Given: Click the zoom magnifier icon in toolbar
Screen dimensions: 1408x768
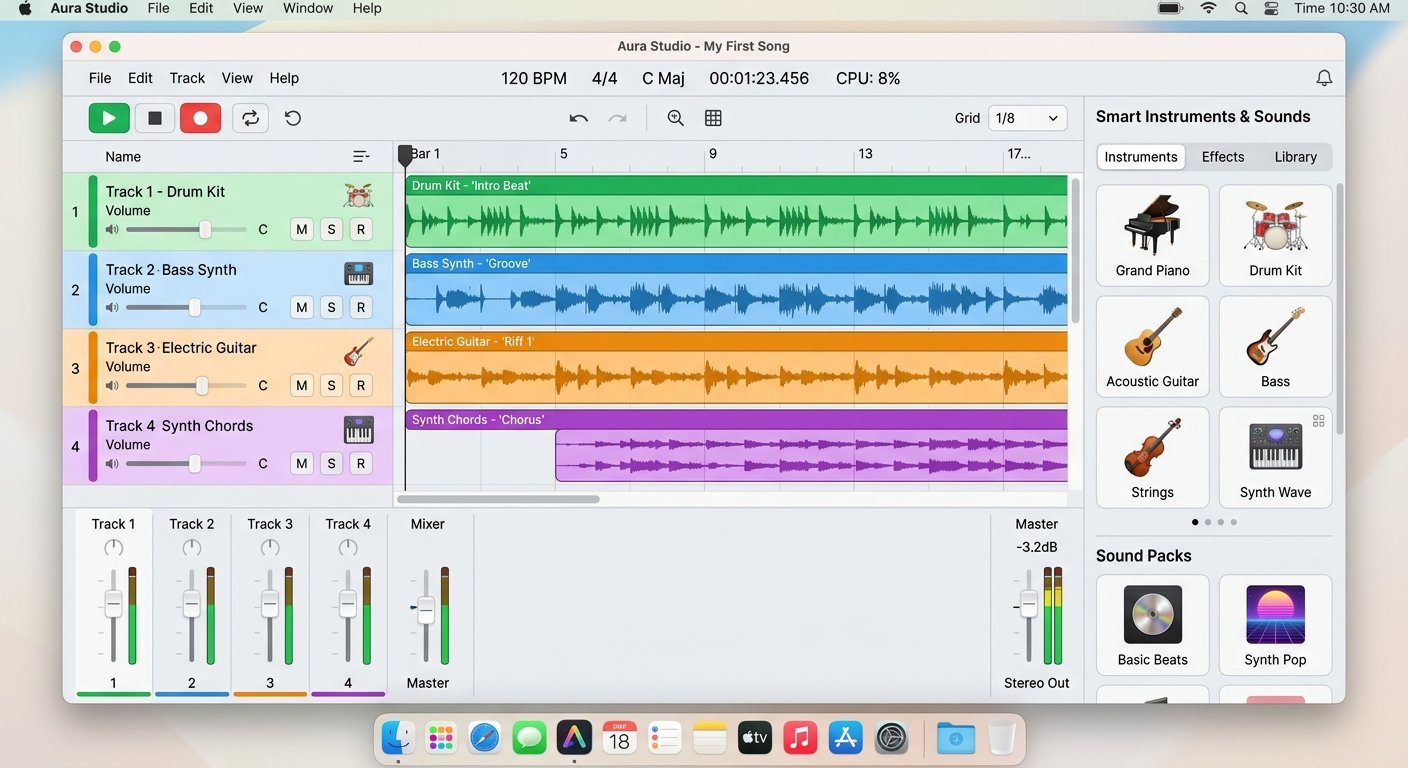Looking at the screenshot, I should click(x=676, y=118).
